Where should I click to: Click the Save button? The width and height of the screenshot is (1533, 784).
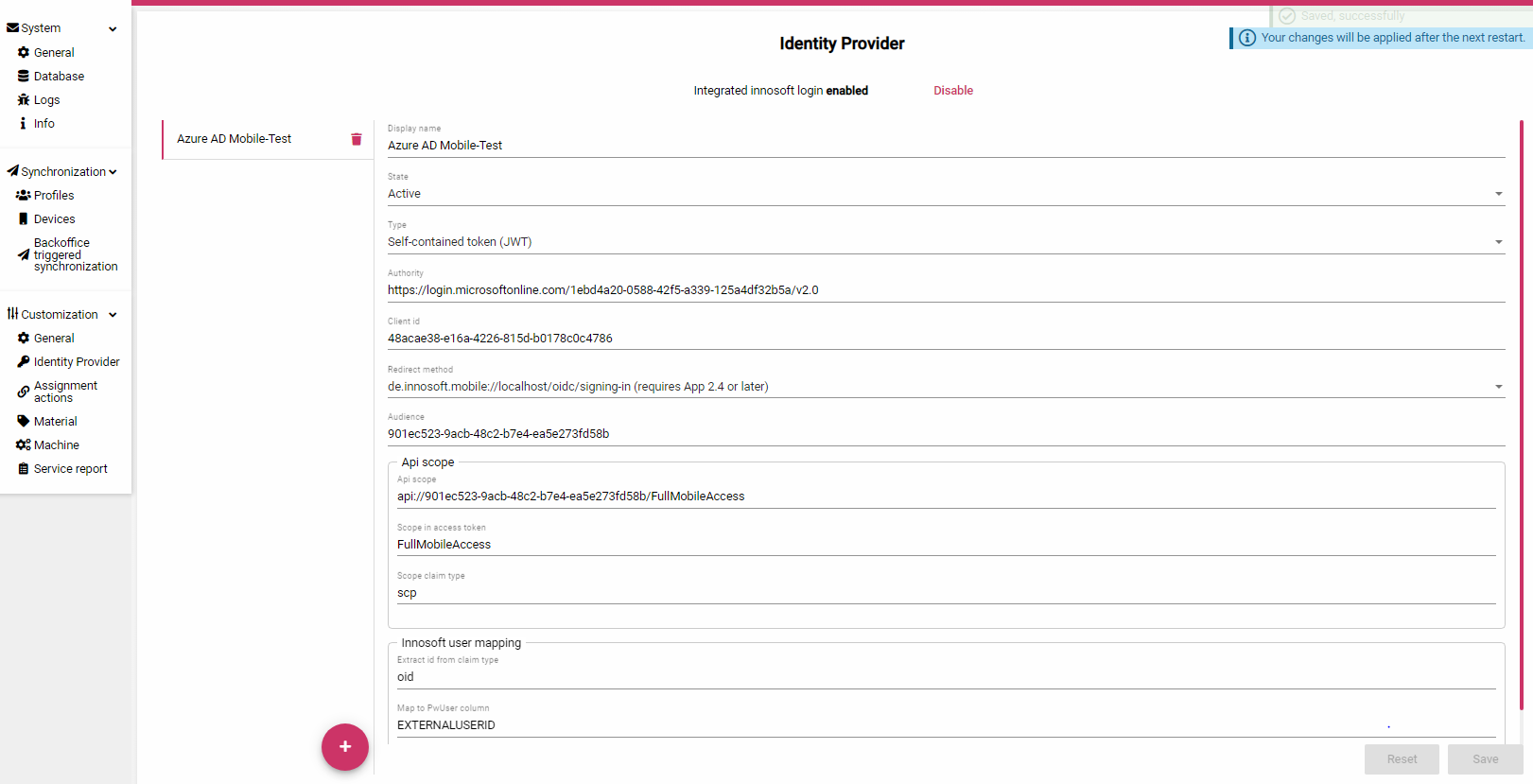(1485, 759)
